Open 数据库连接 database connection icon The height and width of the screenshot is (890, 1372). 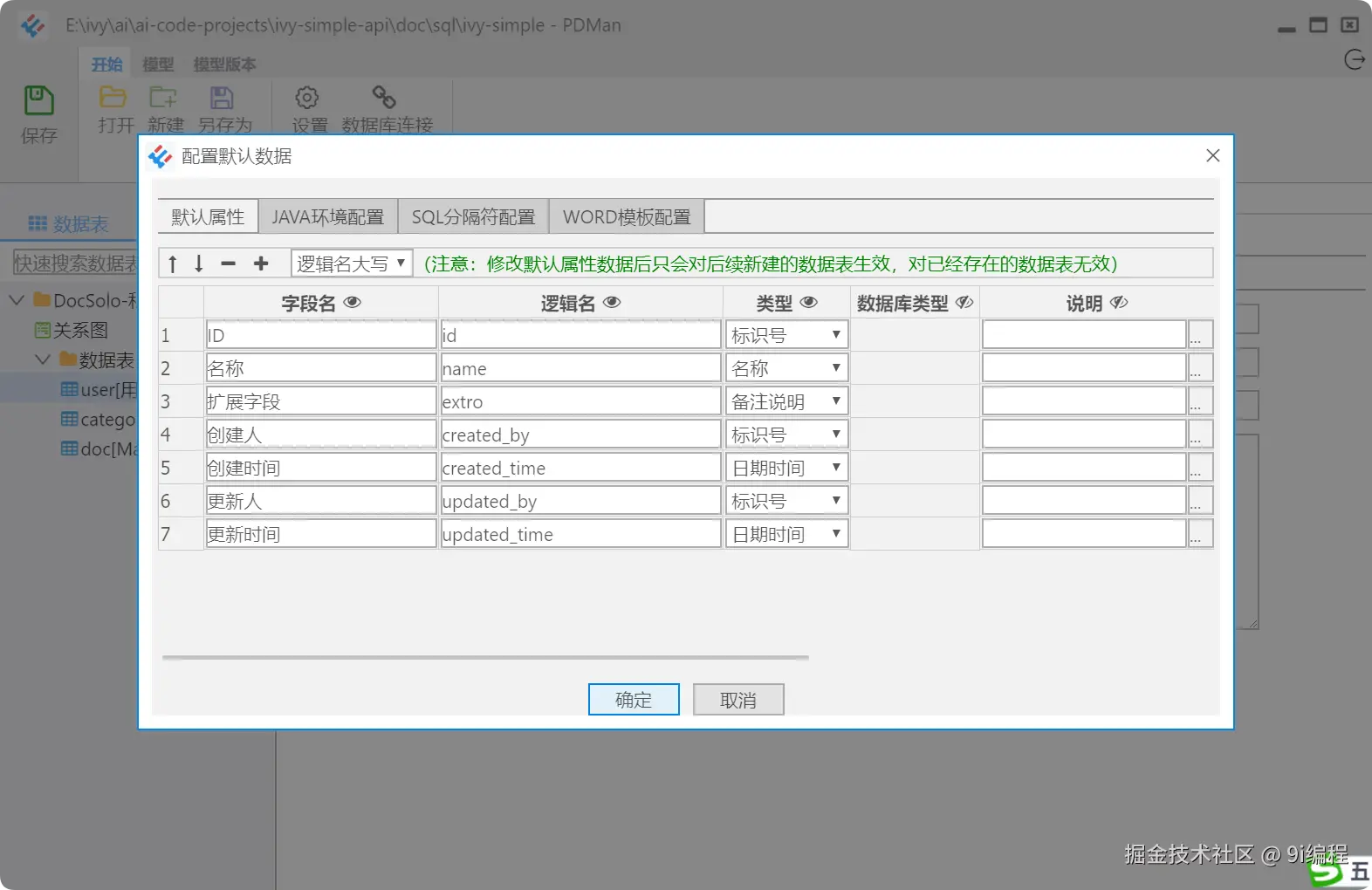tap(384, 97)
